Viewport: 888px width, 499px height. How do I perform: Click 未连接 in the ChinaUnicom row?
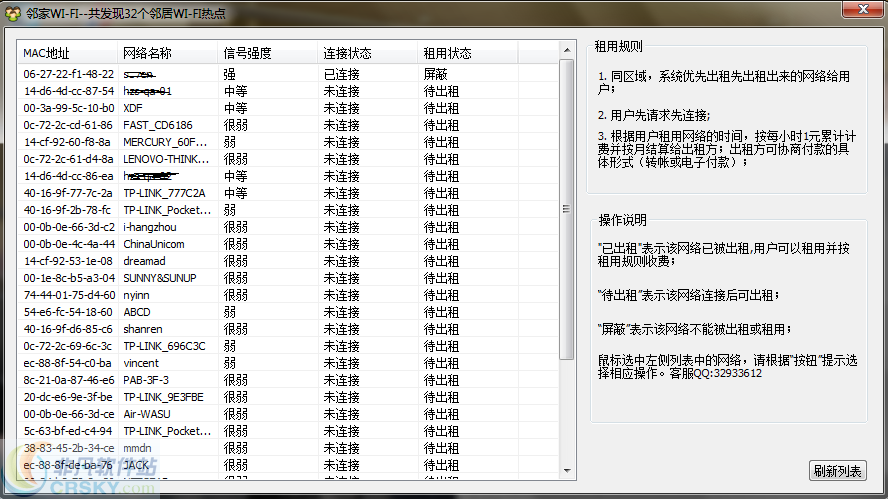[x=341, y=244]
